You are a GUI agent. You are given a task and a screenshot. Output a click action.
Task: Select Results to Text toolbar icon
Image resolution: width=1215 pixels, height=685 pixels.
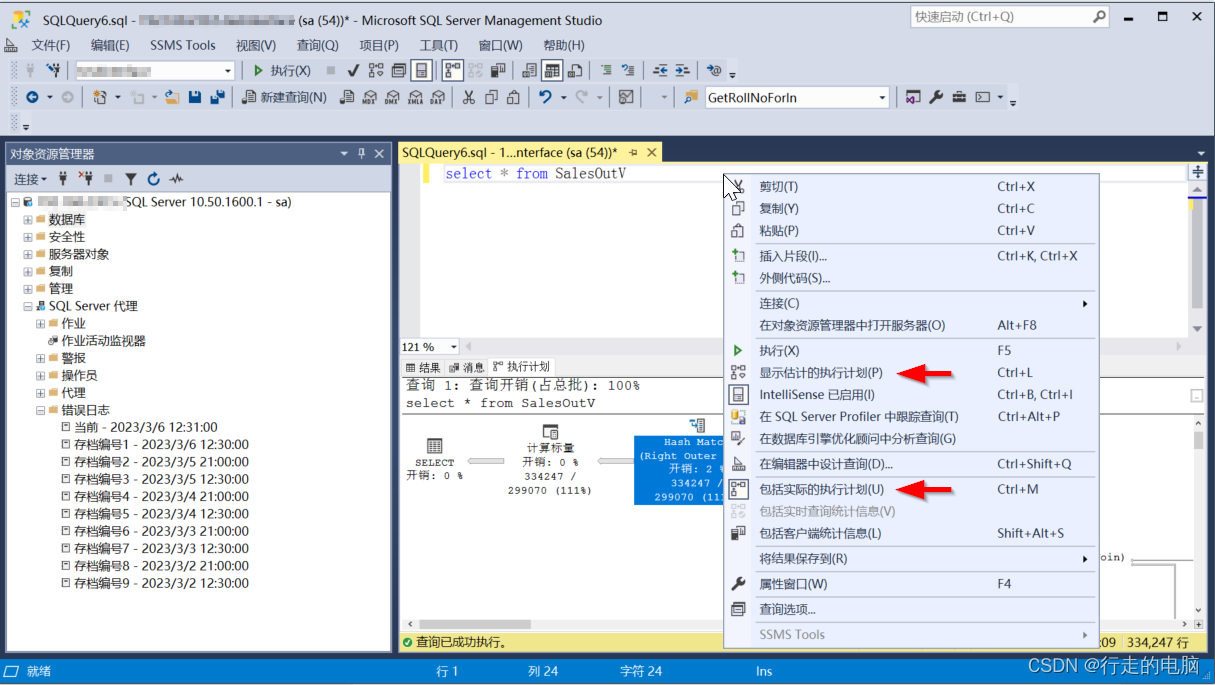click(x=529, y=71)
